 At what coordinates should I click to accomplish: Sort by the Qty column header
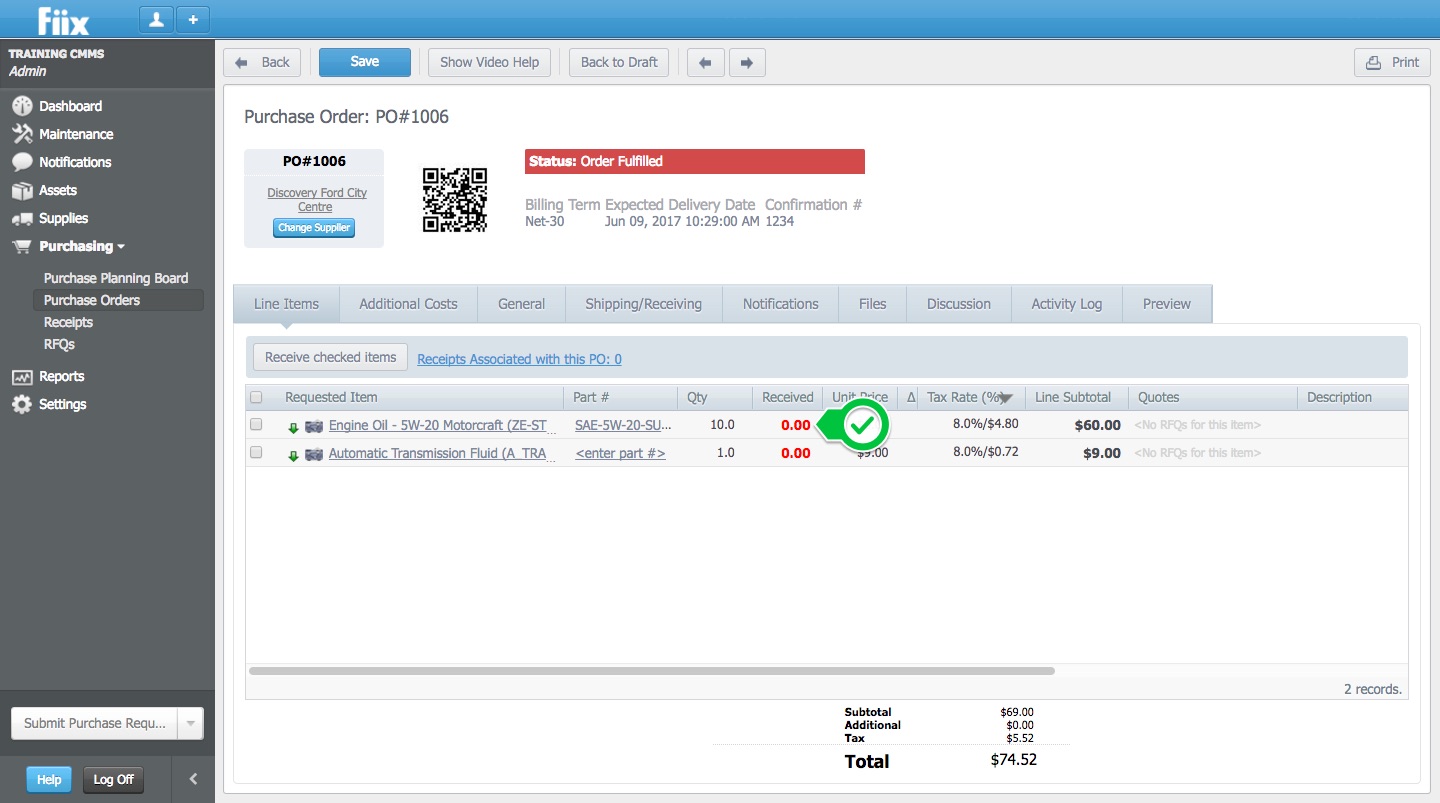pyautogui.click(x=714, y=397)
